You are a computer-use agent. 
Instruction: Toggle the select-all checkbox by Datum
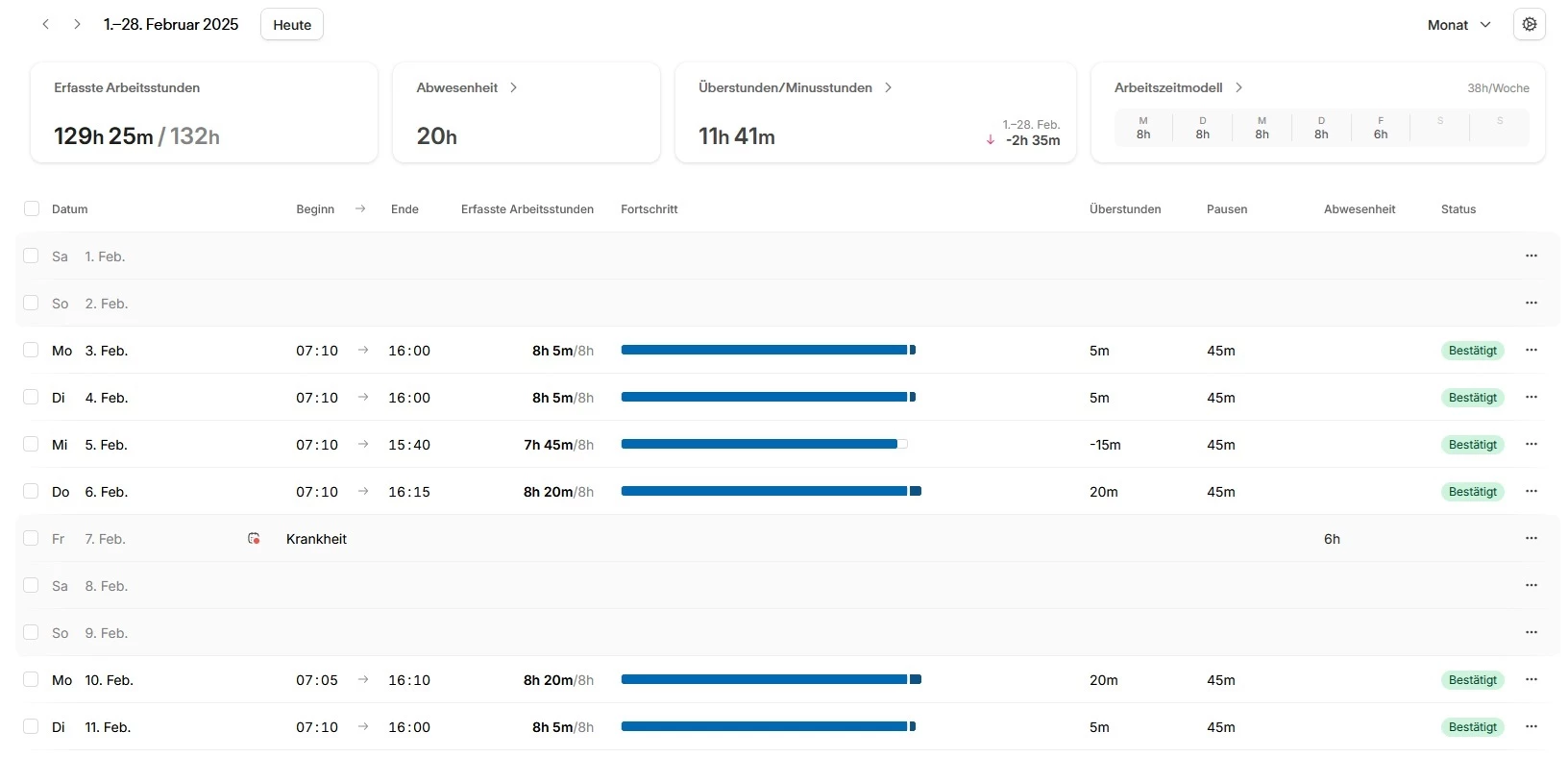32,208
